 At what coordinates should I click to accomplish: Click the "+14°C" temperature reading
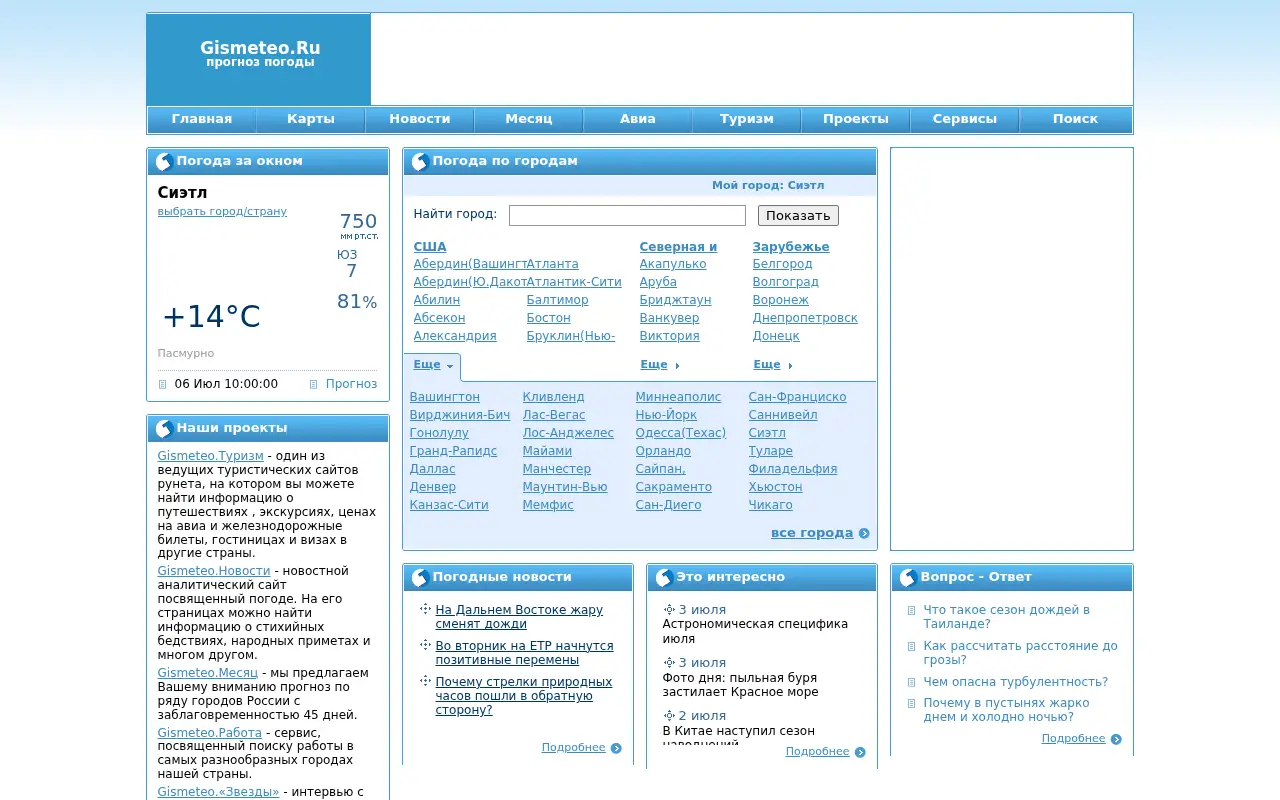click(x=211, y=317)
